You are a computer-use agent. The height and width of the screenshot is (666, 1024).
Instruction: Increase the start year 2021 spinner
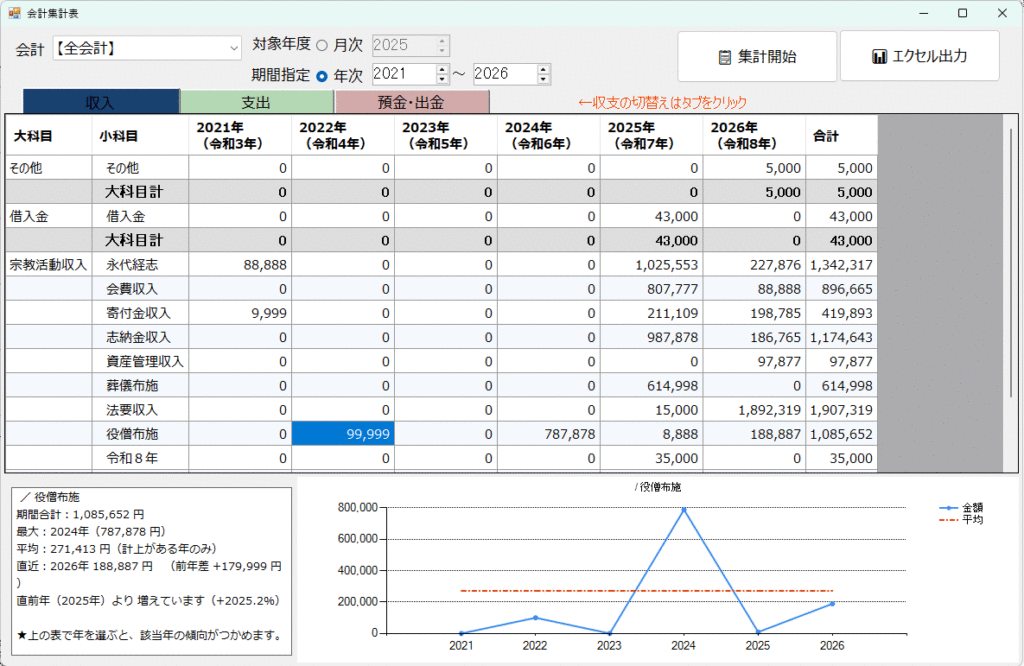click(x=443, y=69)
